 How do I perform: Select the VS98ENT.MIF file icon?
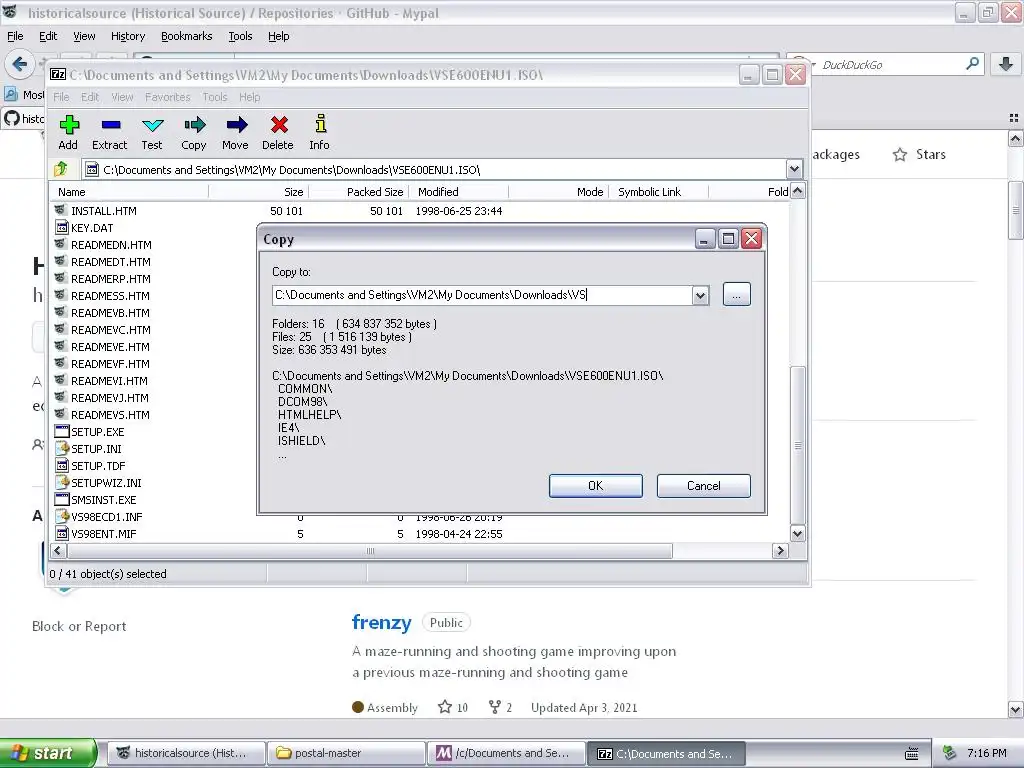click(61, 533)
